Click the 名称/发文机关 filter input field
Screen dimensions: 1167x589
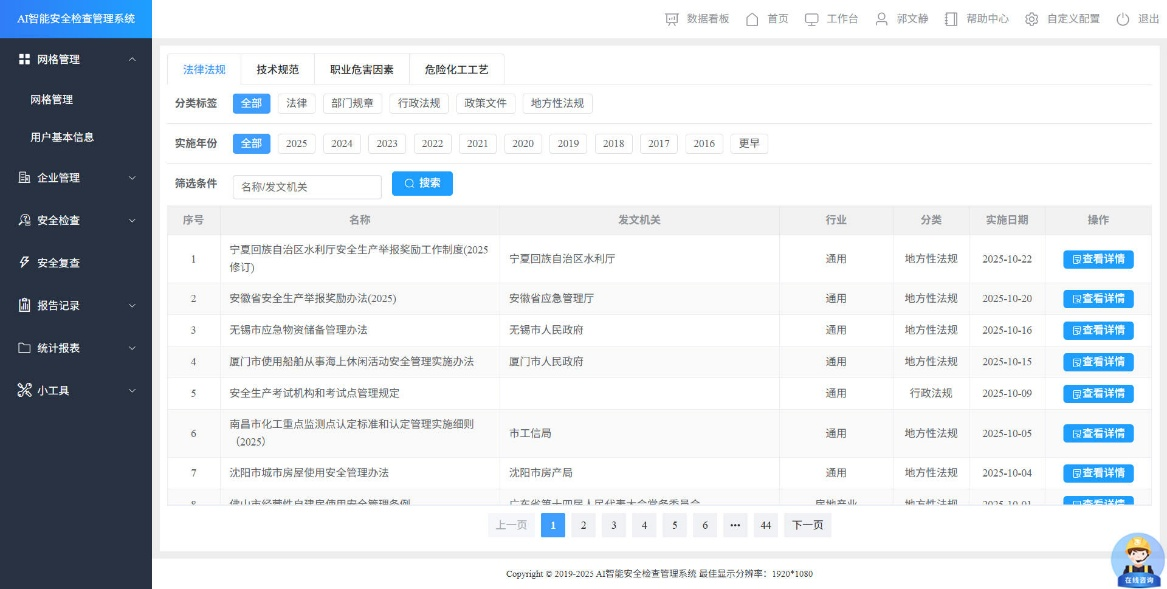(x=307, y=187)
